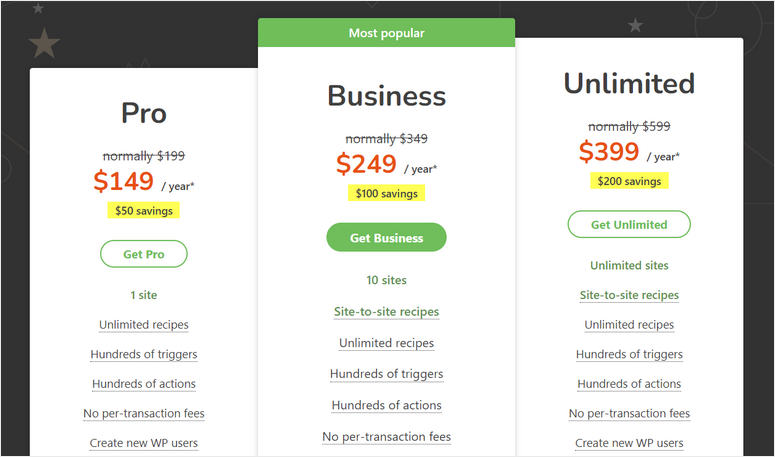This screenshot has height=457, width=775.
Task: Select Hundreds of triggers in Unlimited plan
Action: pos(629,355)
